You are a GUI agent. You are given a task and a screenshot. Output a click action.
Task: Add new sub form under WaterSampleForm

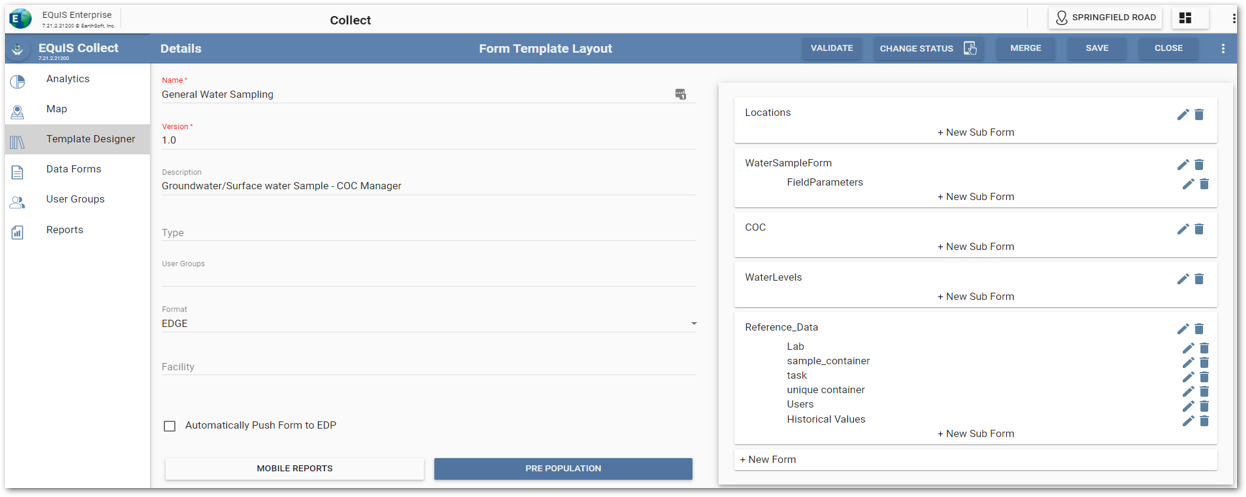pyautogui.click(x=976, y=197)
